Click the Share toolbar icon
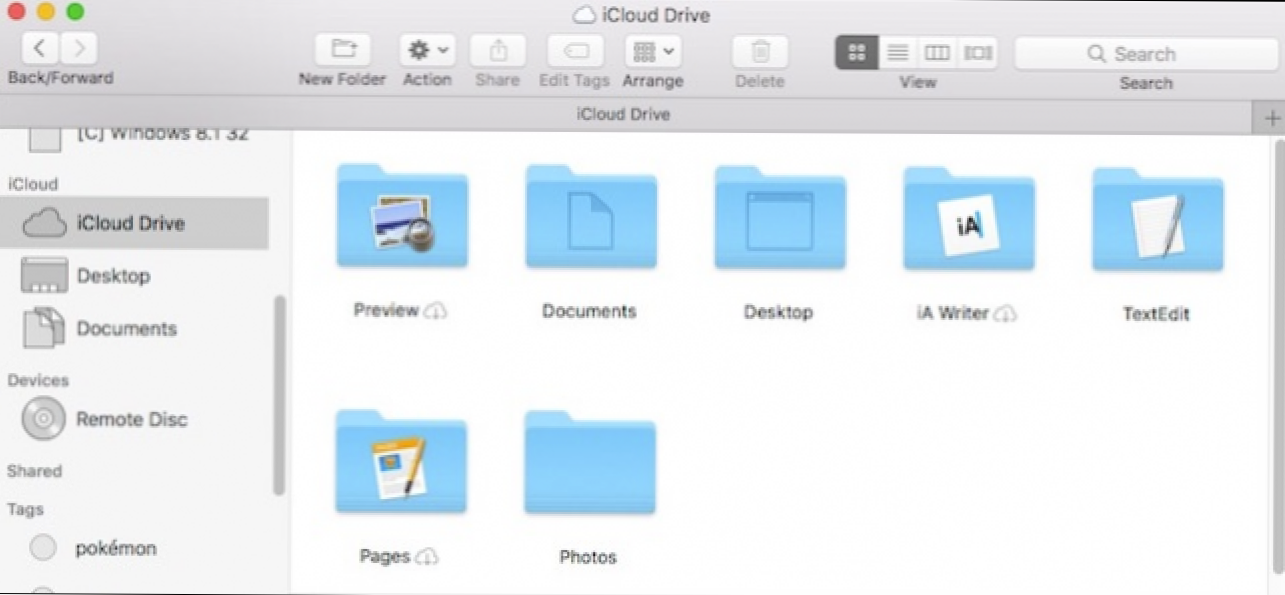This screenshot has width=1285, height=595. pos(497,50)
